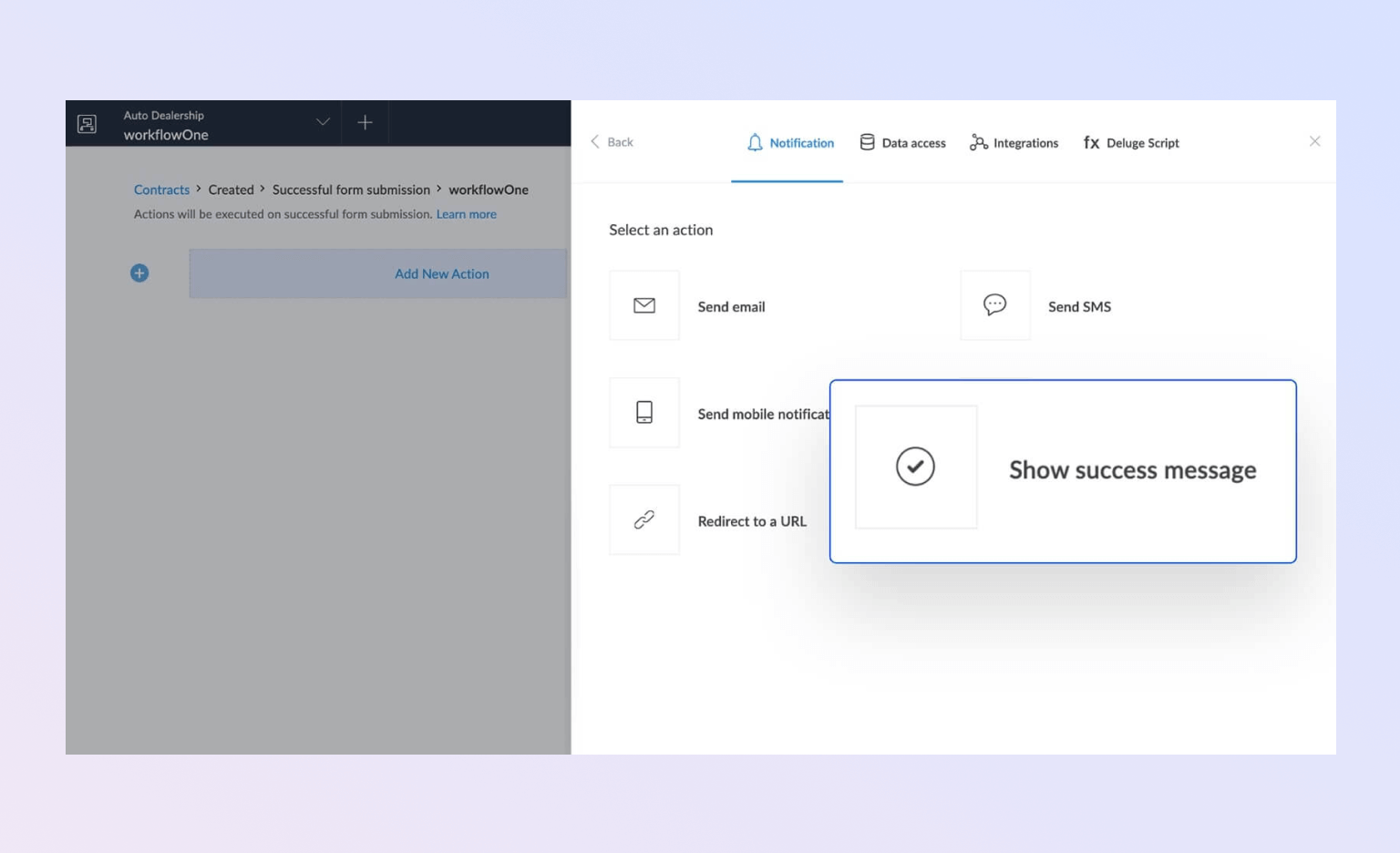Image resolution: width=1400 pixels, height=853 pixels.
Task: Open the Deluge Script tab
Action: coord(1131,143)
